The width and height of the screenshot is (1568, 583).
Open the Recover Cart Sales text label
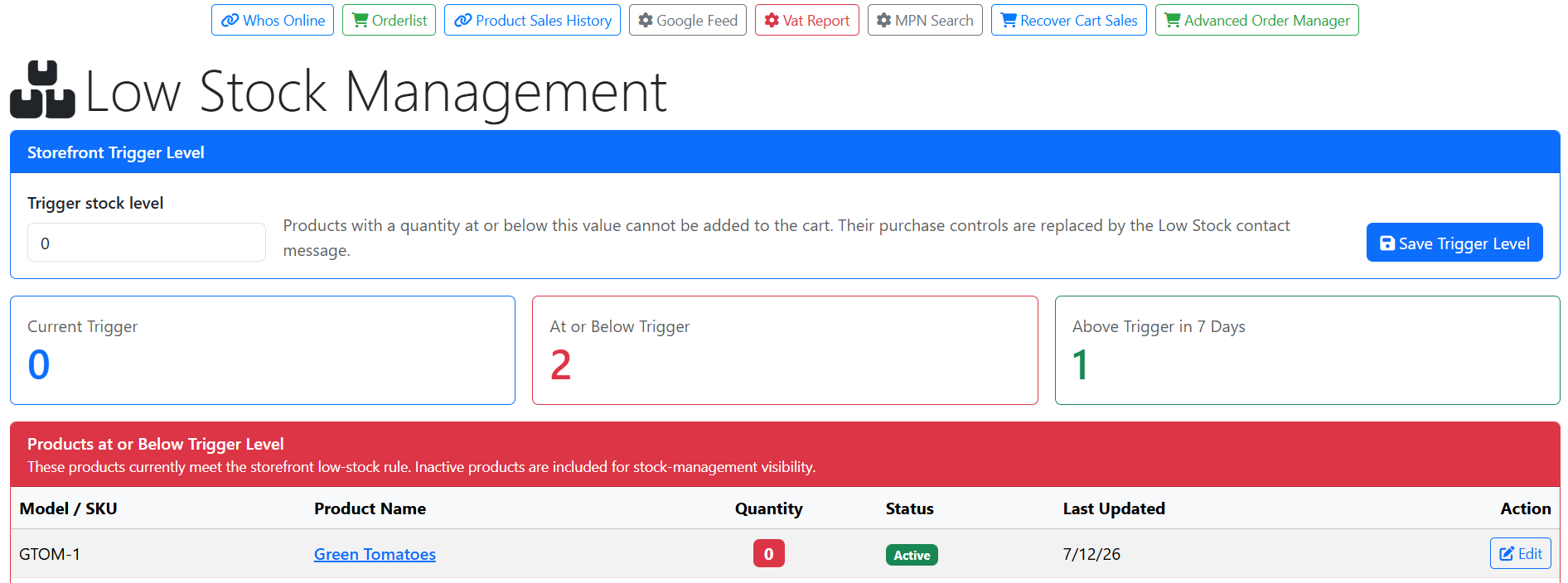[1079, 21]
